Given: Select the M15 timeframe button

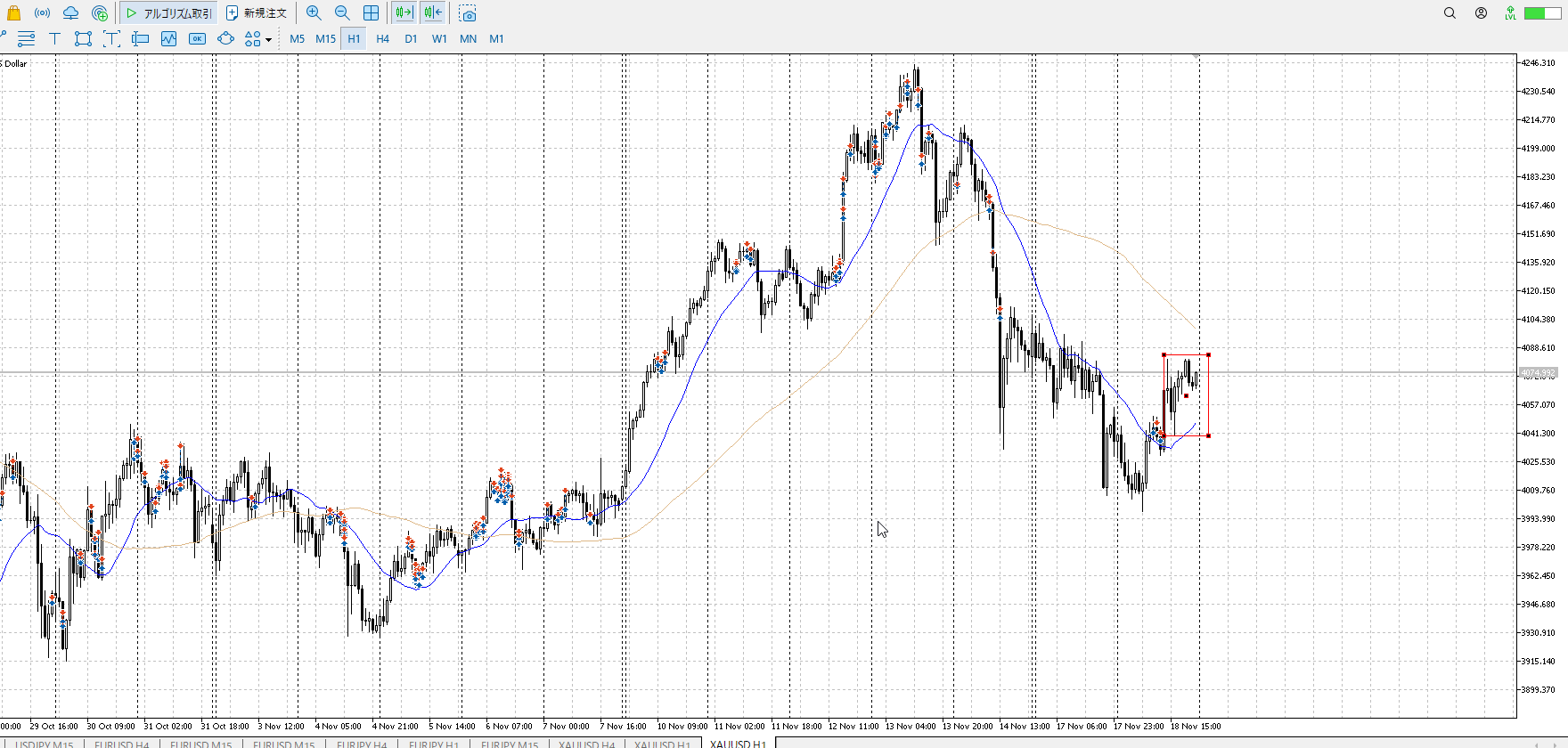Looking at the screenshot, I should pos(325,38).
